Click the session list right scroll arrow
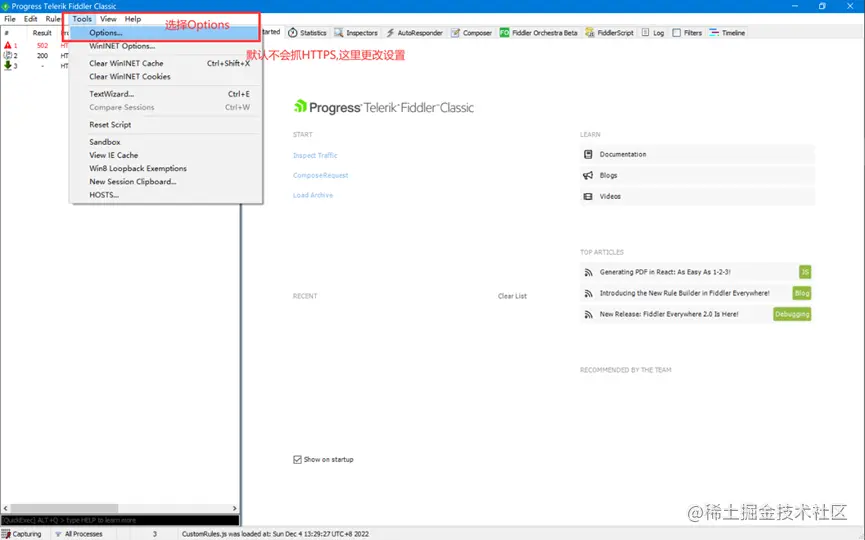 pyautogui.click(x=234, y=508)
